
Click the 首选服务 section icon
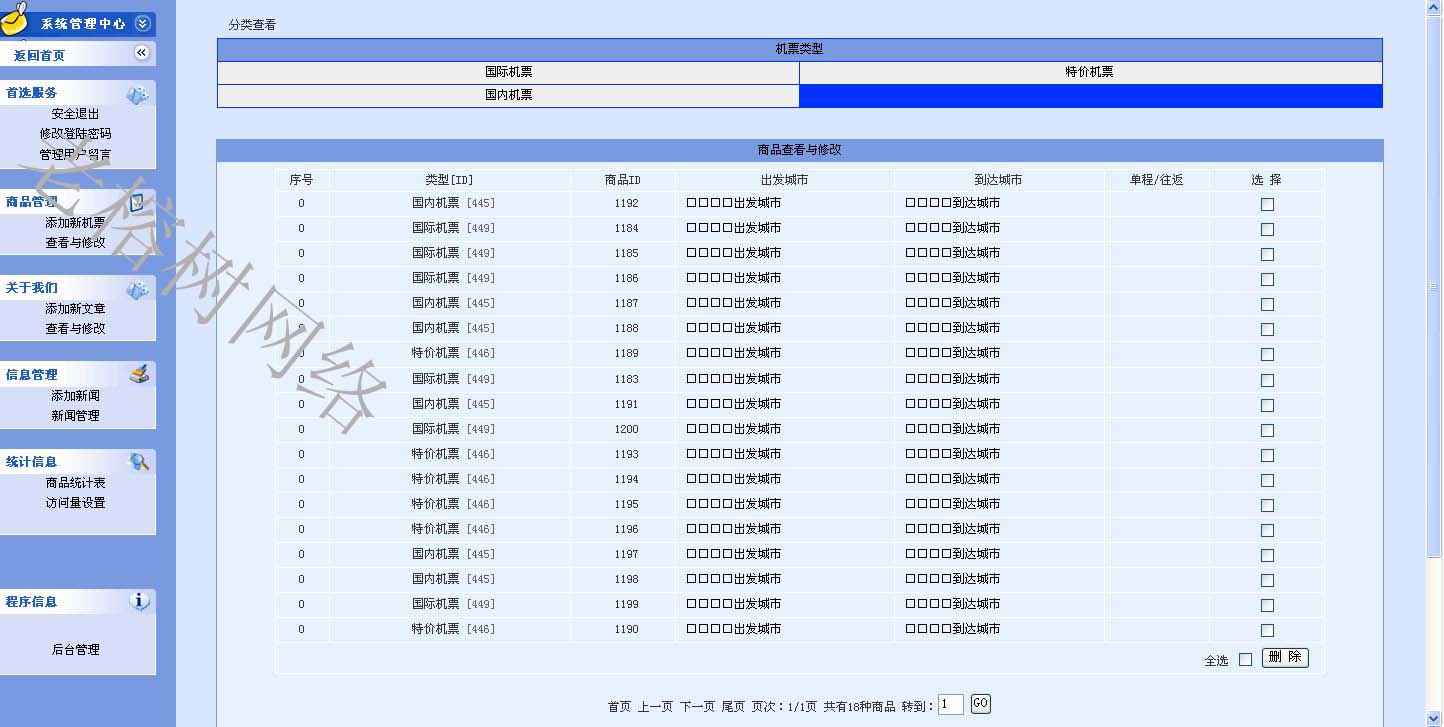(137, 94)
